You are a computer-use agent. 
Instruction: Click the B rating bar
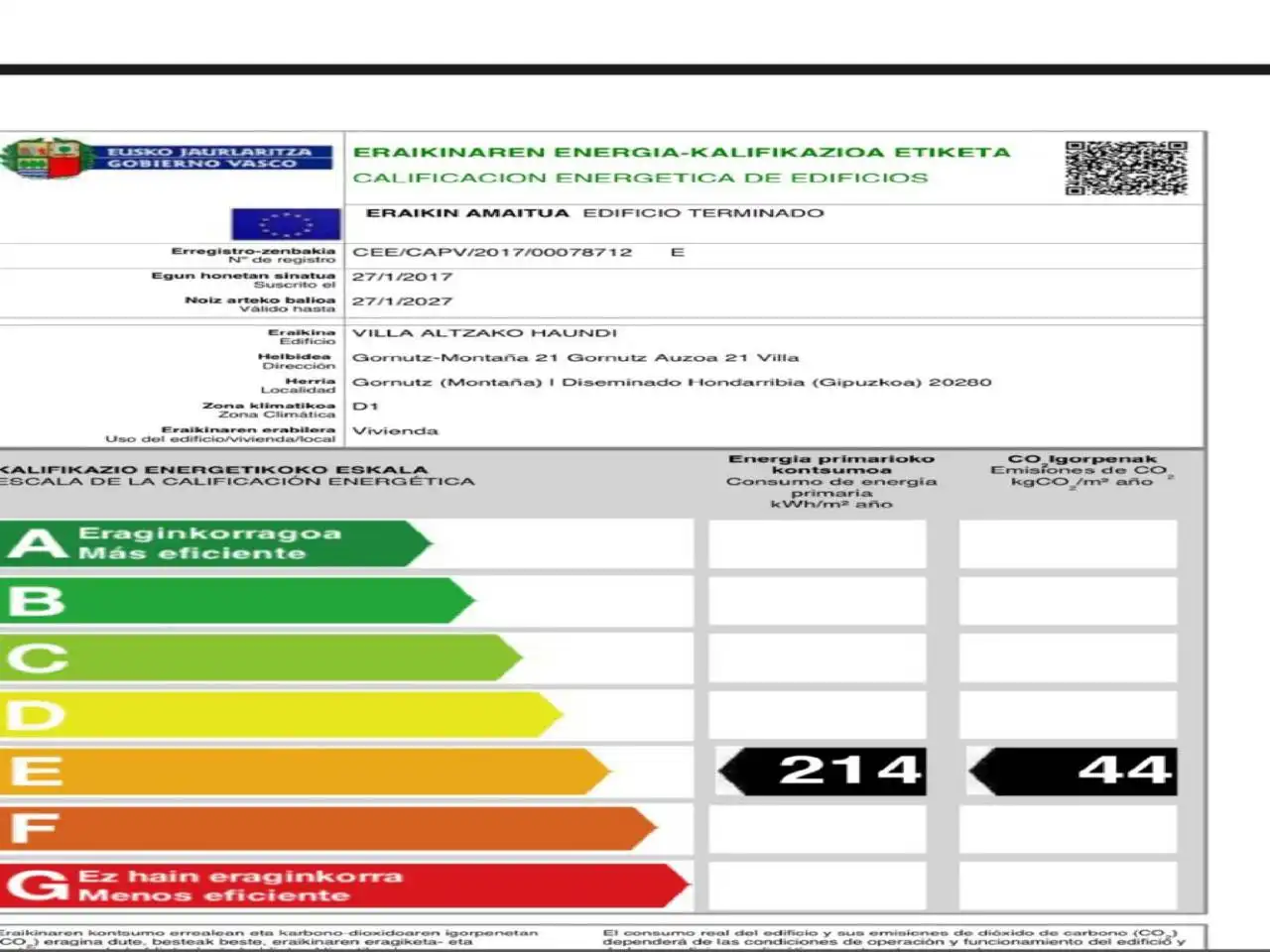click(x=238, y=601)
